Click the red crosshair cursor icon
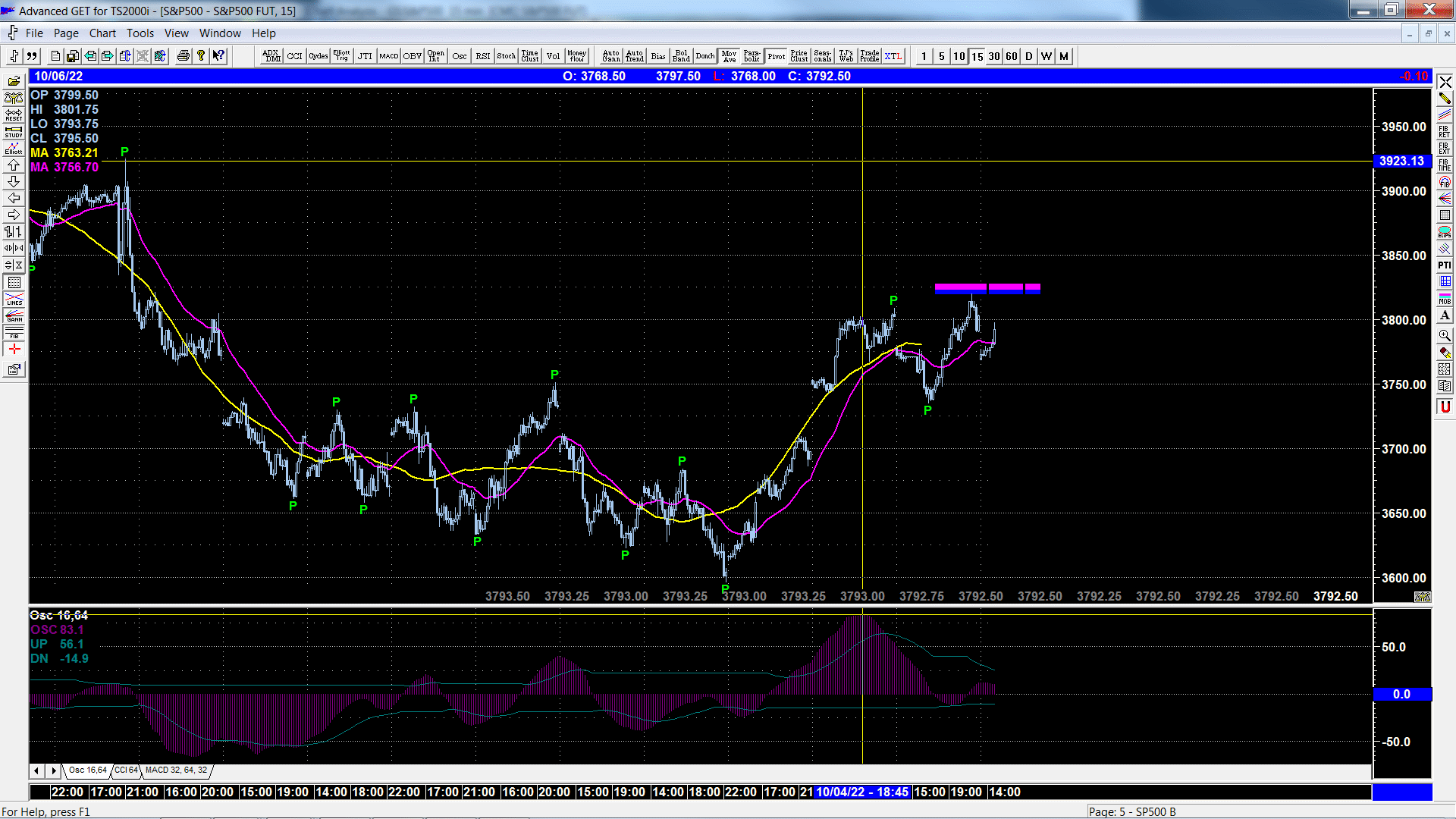Image resolution: width=1456 pixels, height=819 pixels. point(14,349)
